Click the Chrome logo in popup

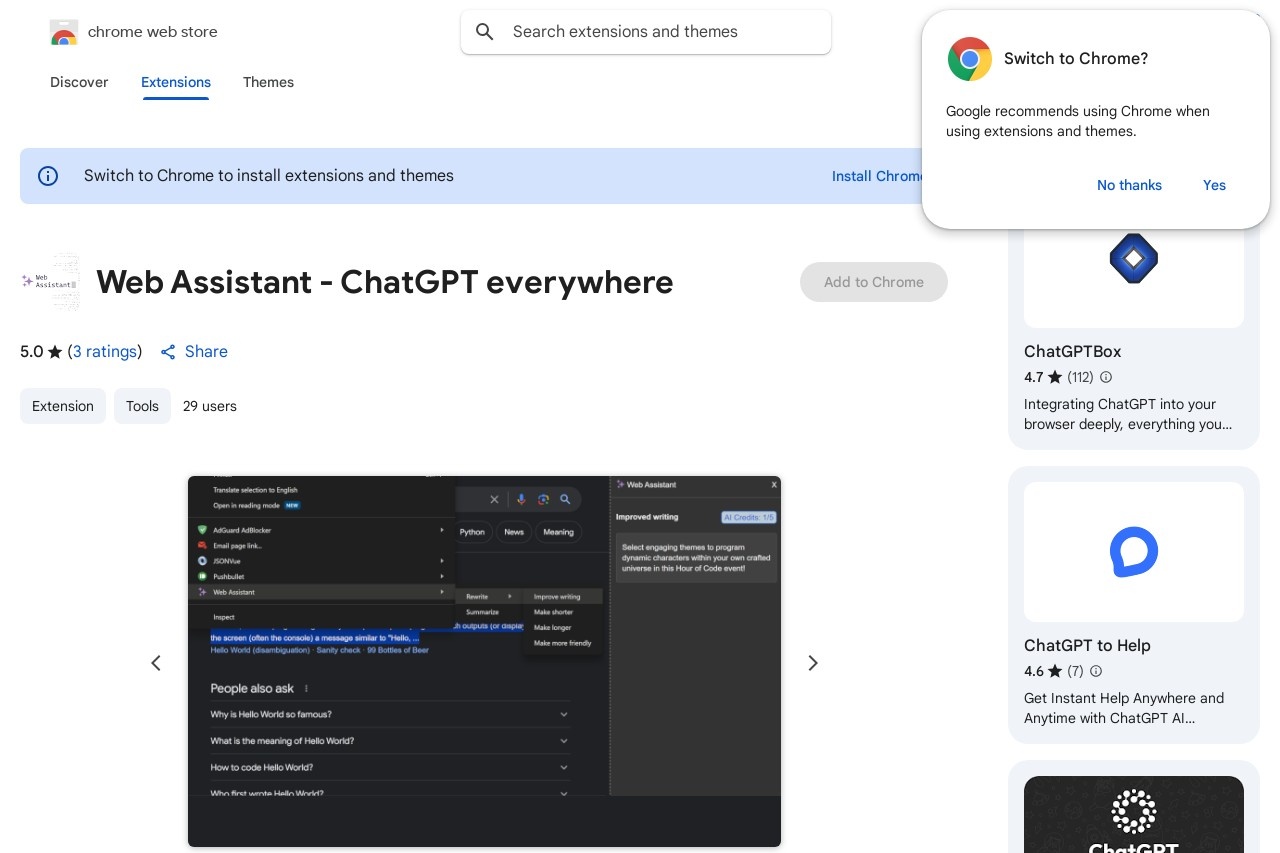(970, 59)
